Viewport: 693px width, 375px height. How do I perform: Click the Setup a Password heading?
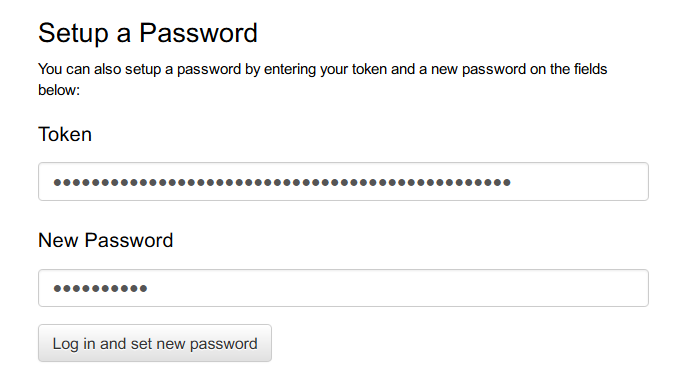tap(148, 33)
